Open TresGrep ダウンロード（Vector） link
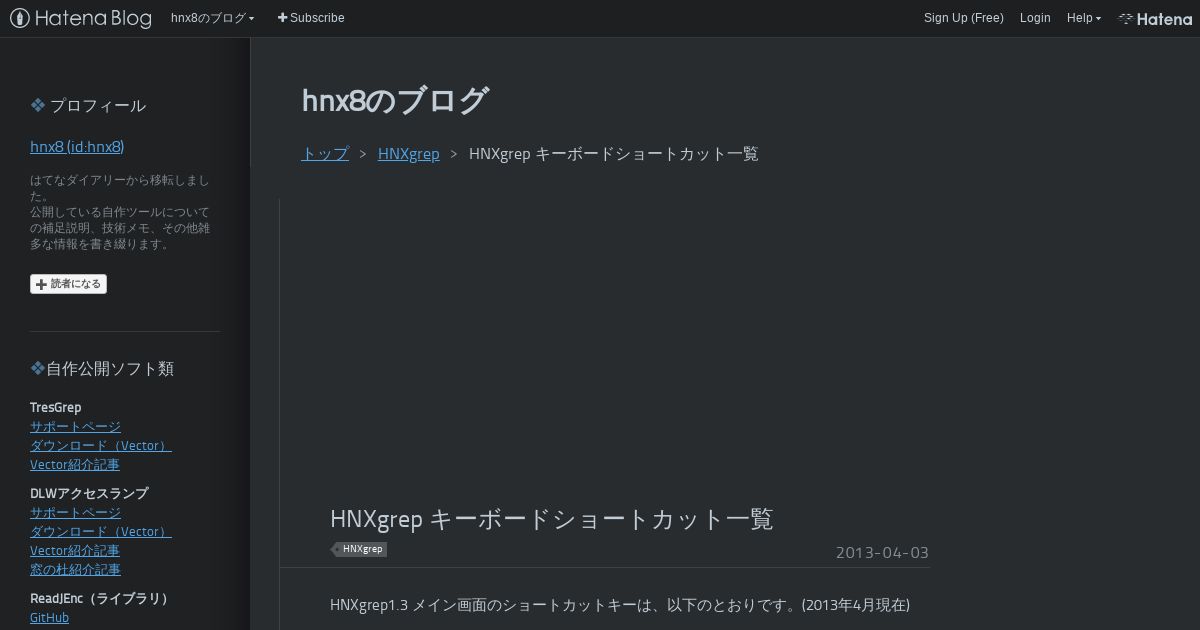This screenshot has width=1200, height=630. coord(101,445)
